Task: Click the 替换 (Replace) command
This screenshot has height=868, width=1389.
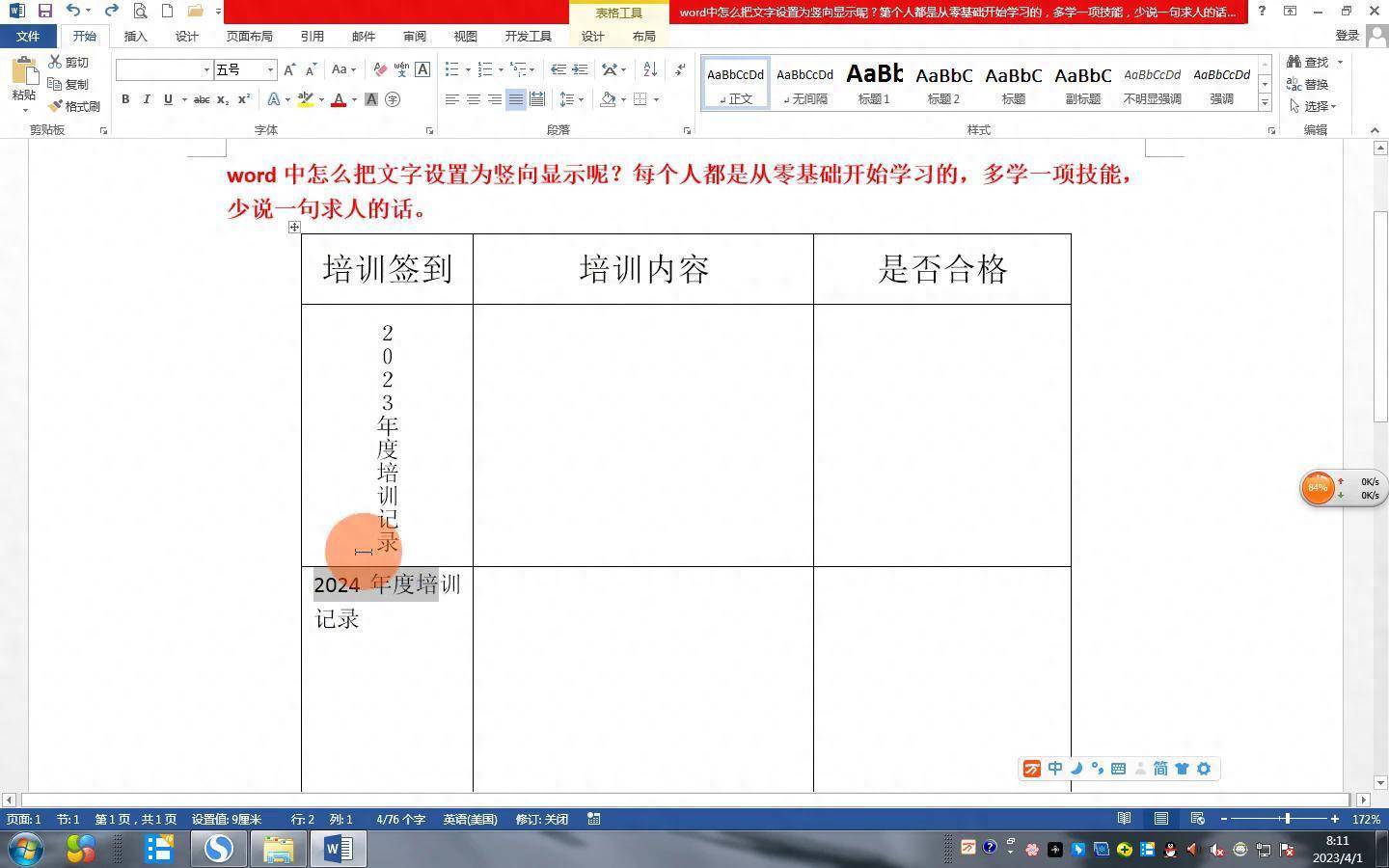Action: pos(1315,84)
